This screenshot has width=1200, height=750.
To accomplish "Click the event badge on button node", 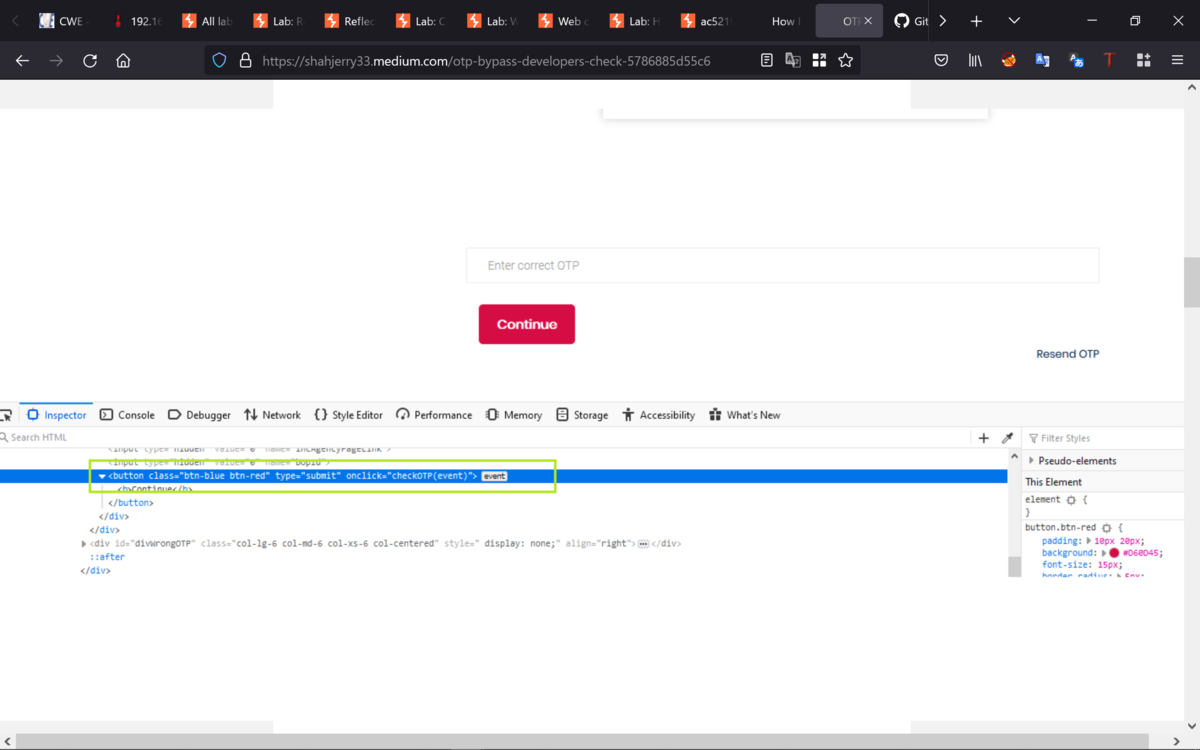I will (494, 476).
